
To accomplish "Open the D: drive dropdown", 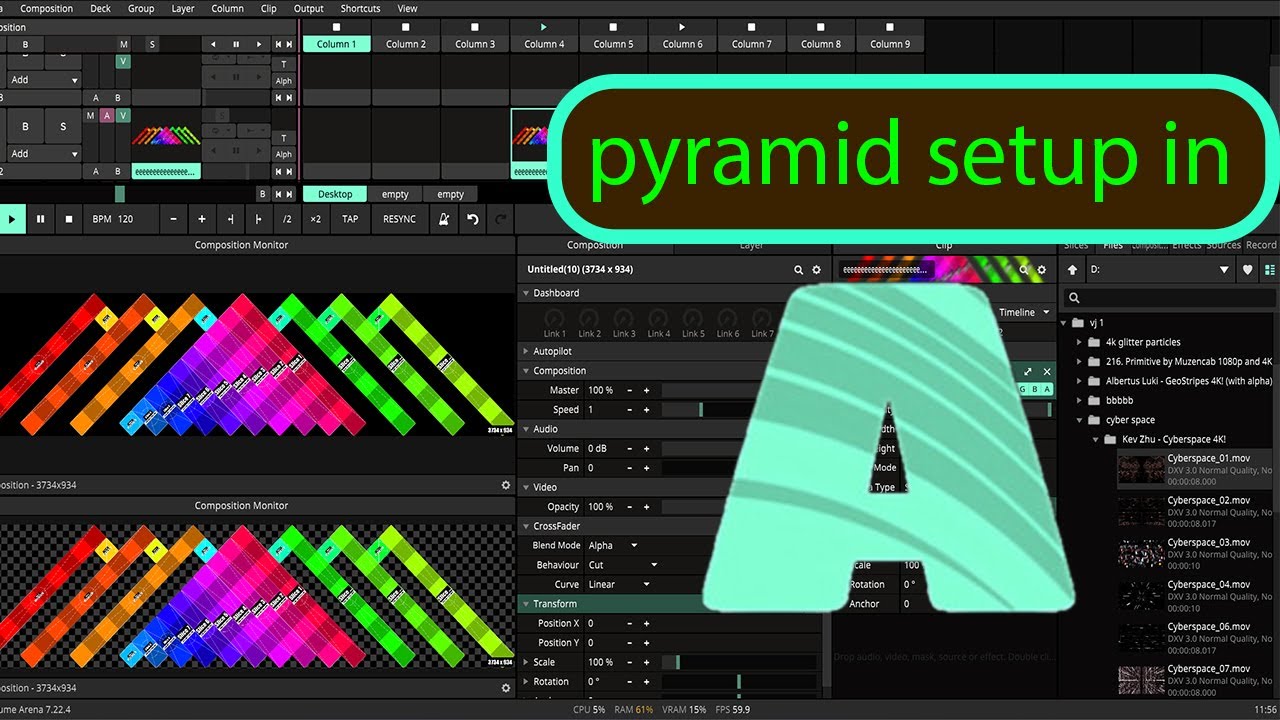I will 1161,270.
